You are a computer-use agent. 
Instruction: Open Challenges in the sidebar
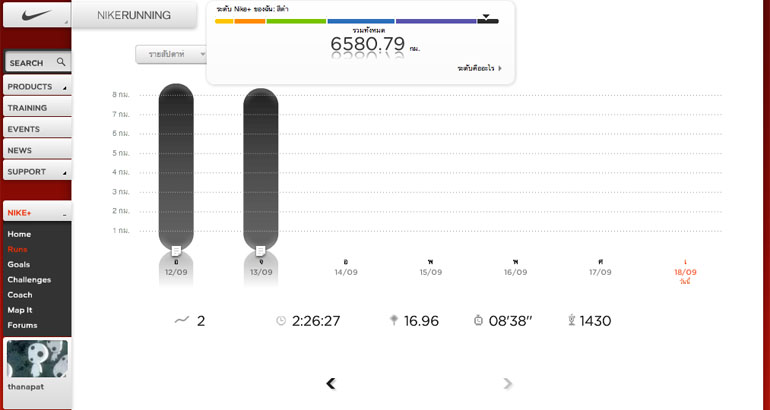29,280
